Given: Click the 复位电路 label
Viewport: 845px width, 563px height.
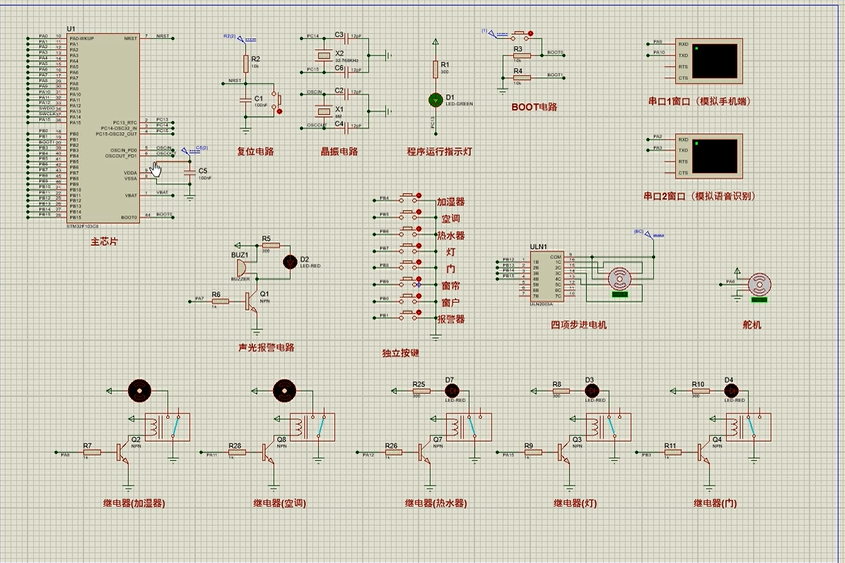Looking at the screenshot, I should coord(255,151).
